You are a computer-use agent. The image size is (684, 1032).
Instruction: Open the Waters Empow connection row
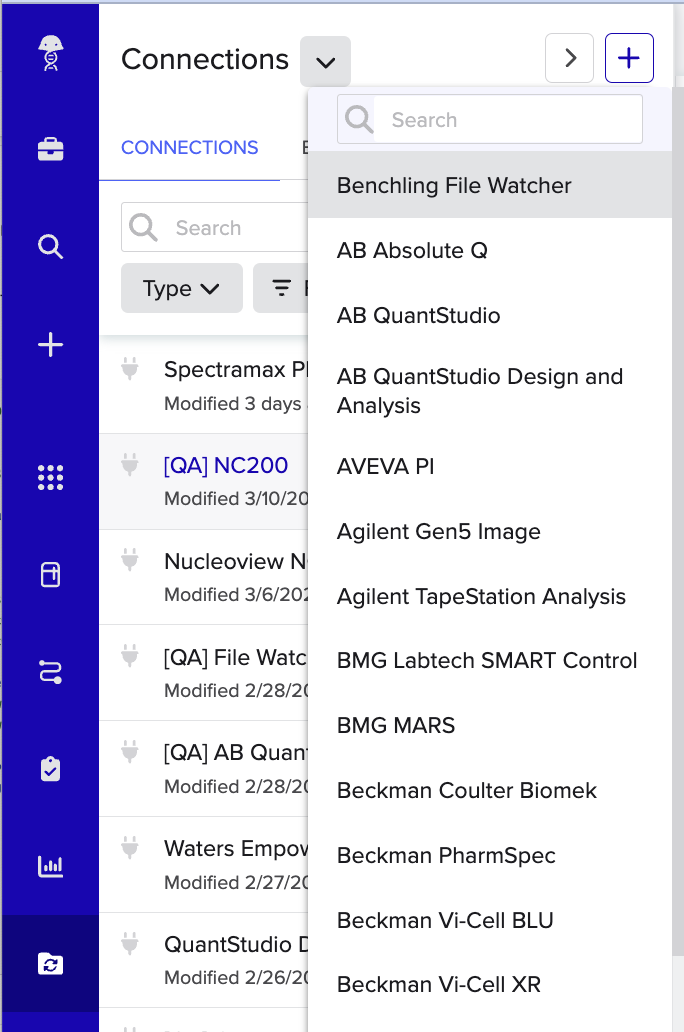tap(203, 865)
